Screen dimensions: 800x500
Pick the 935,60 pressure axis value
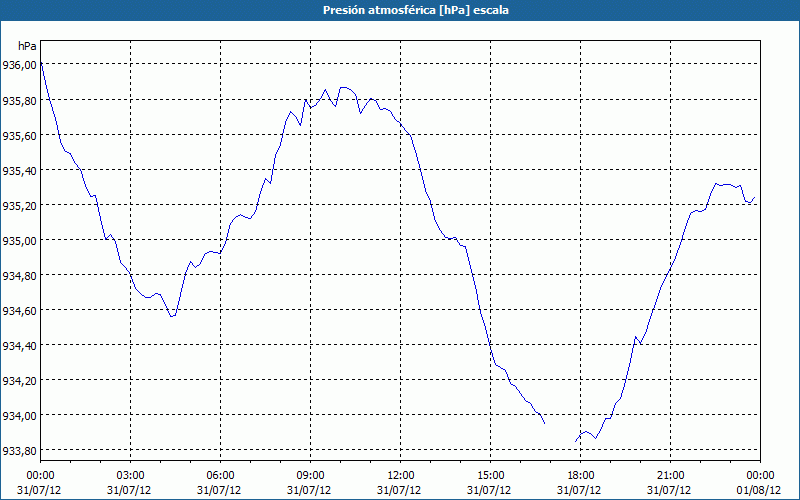(x=19, y=135)
